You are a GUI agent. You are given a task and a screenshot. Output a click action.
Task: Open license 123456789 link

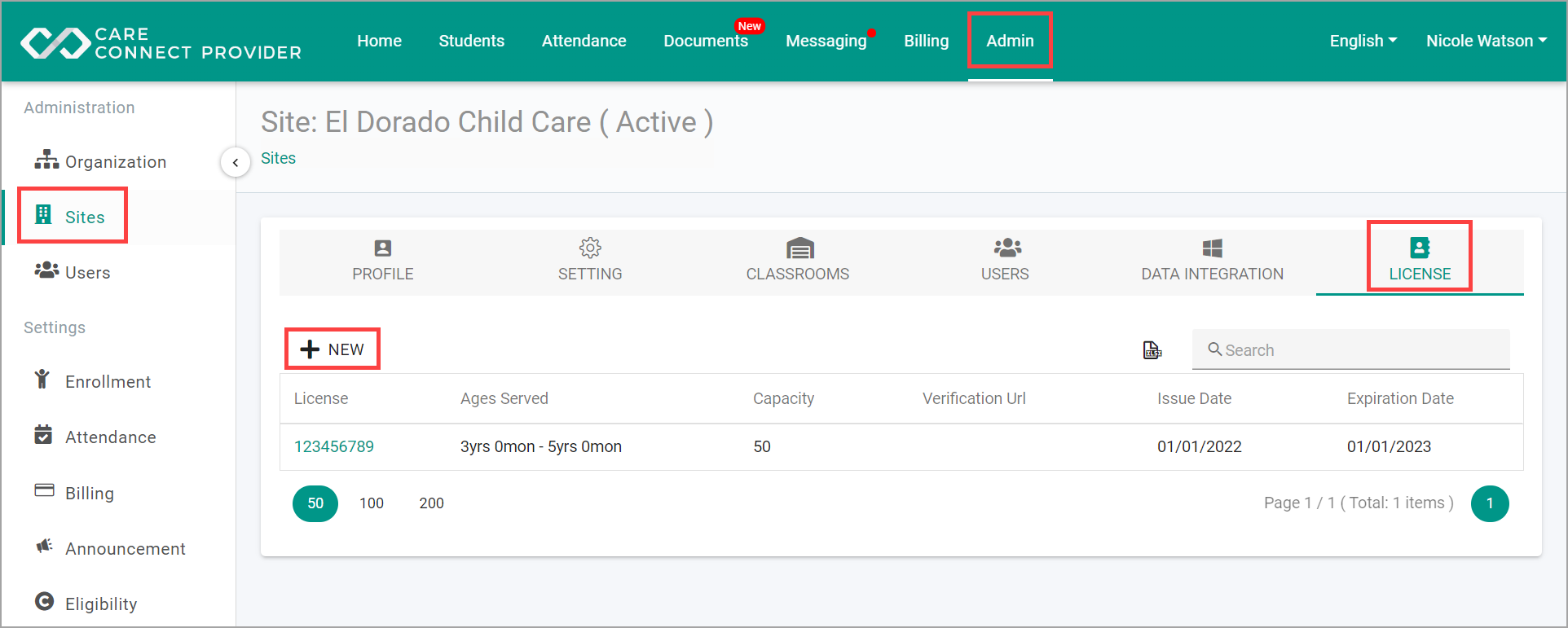334,446
